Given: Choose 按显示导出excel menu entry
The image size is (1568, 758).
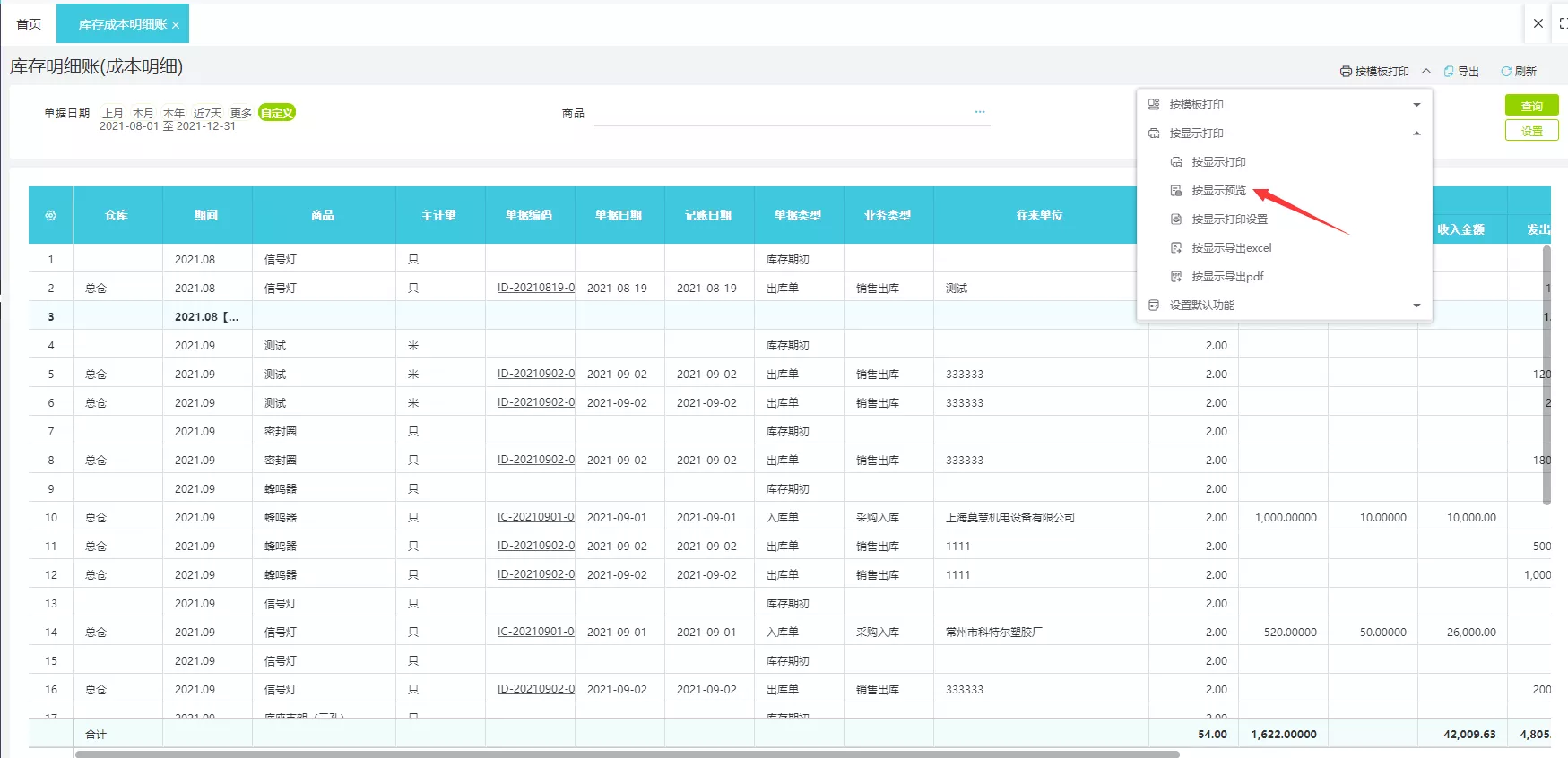Looking at the screenshot, I should click(x=1231, y=248).
